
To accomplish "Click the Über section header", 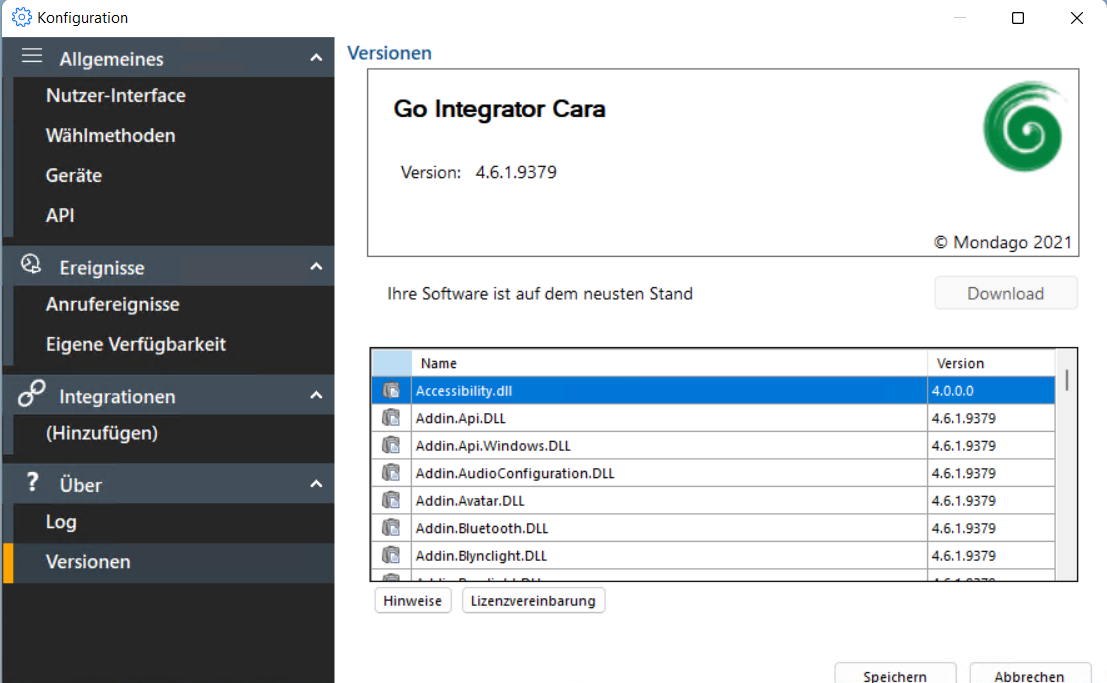I will [x=168, y=484].
